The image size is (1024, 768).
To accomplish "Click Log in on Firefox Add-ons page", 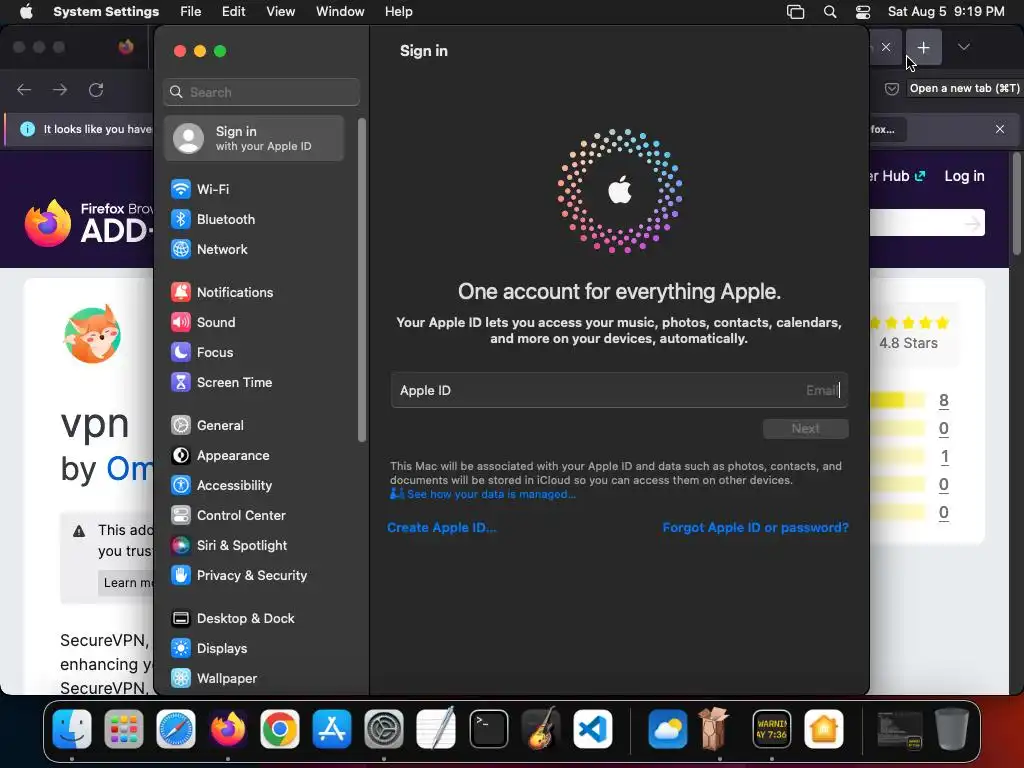I will coord(965,176).
